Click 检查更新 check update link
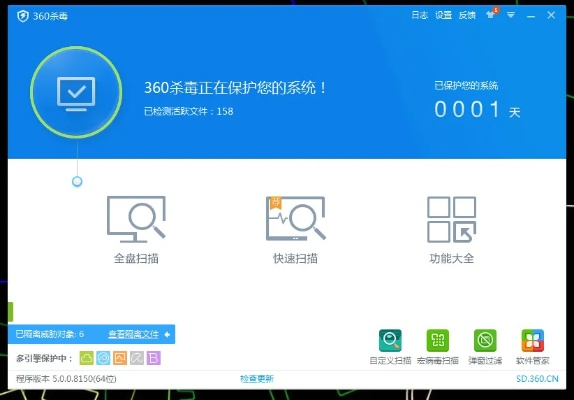 coord(257,379)
